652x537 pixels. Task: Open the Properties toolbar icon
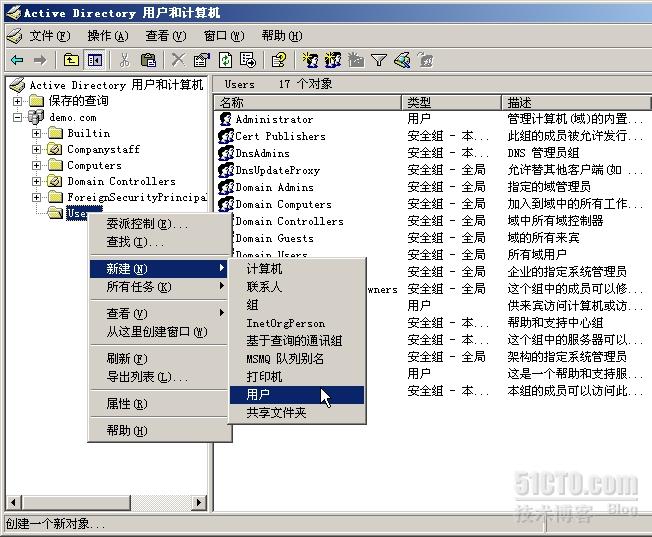pos(202,60)
